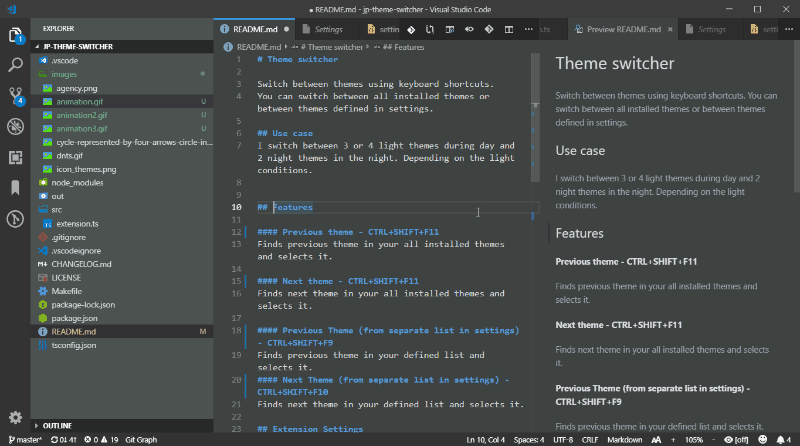This screenshot has height=446, width=800.
Task: Open the Manage gear at sidebar bottom
Action: point(15,417)
